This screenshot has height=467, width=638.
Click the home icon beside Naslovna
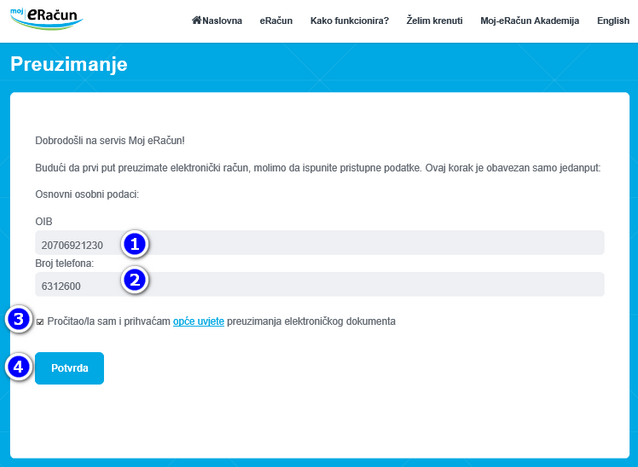pyautogui.click(x=197, y=20)
